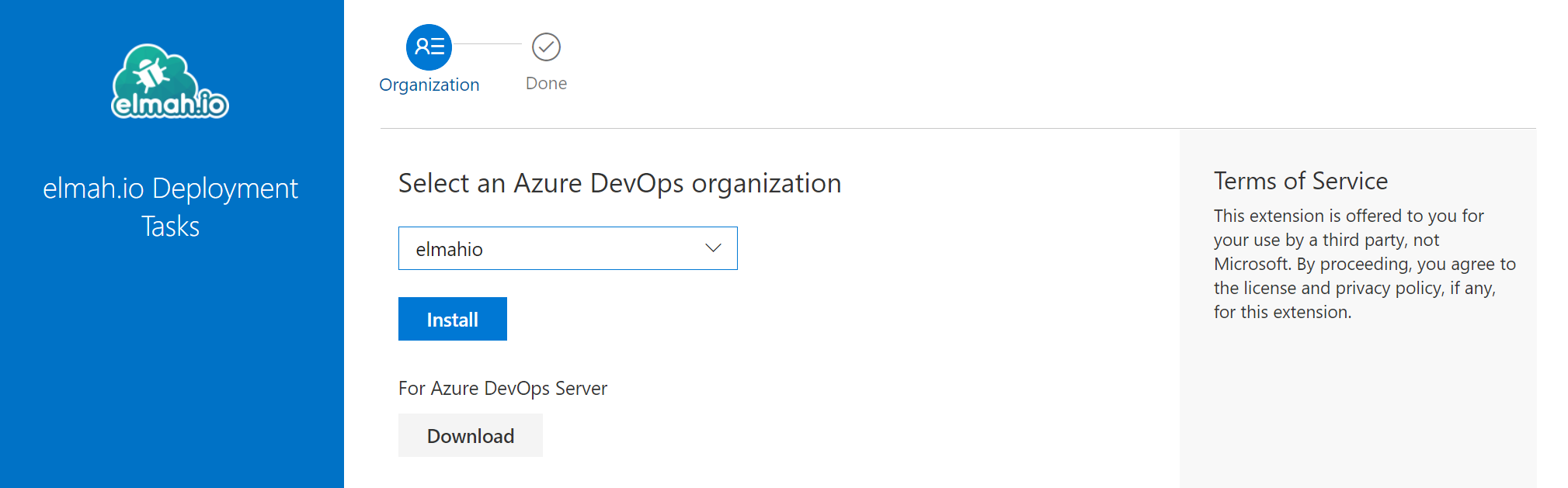
Task: Click the 'For Azure DevOps Server' label
Action: 502,388
